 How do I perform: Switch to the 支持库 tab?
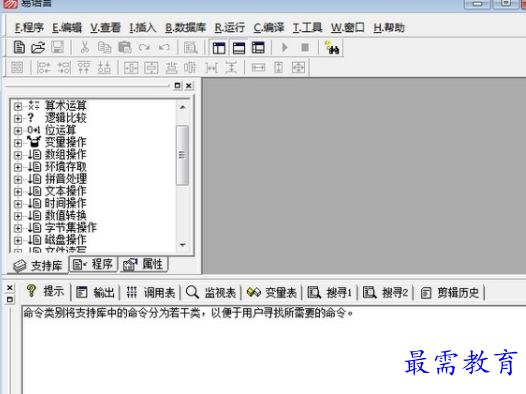[38, 266]
